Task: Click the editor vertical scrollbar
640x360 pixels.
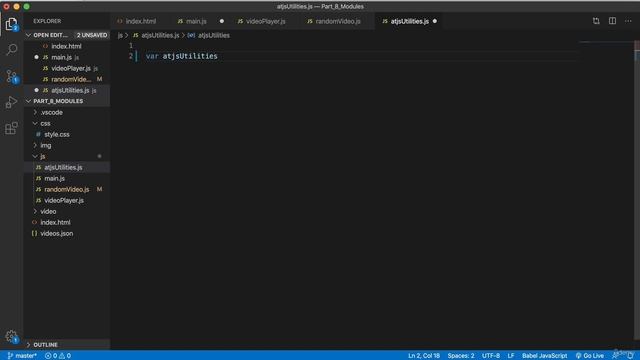Action: tap(637, 190)
